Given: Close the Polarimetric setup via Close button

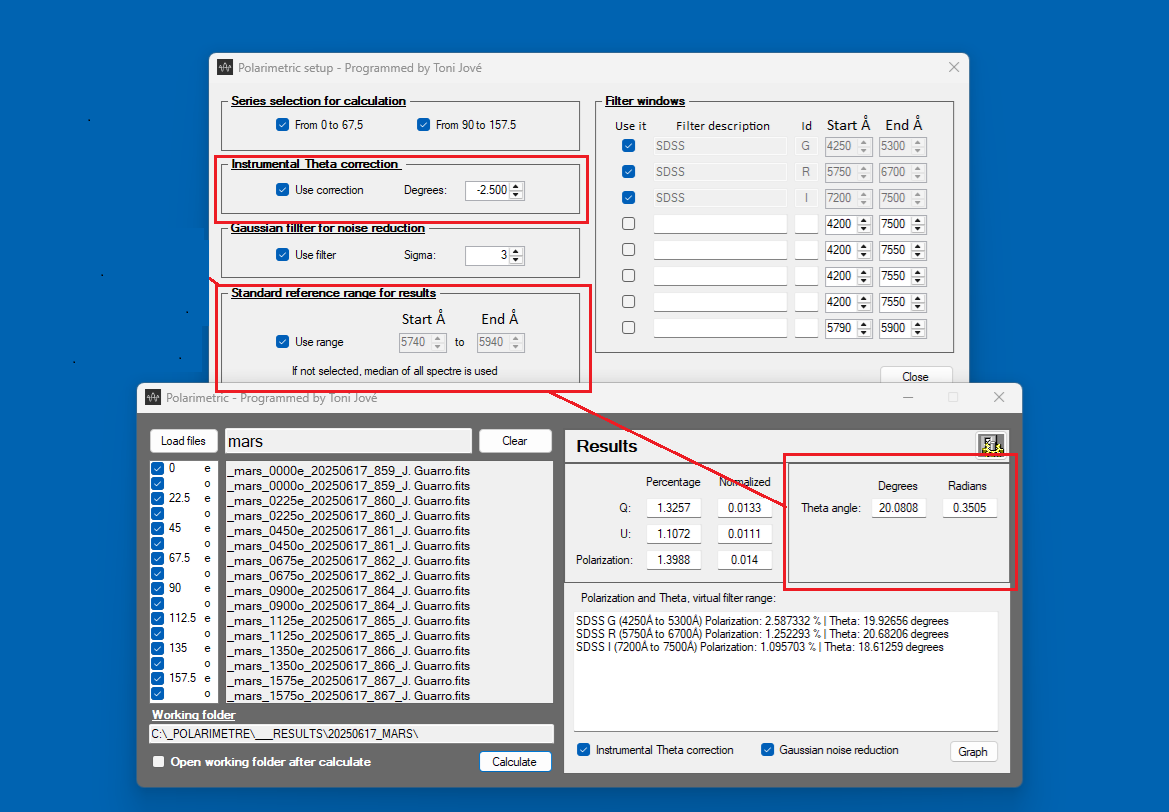Looking at the screenshot, I should (x=916, y=376).
